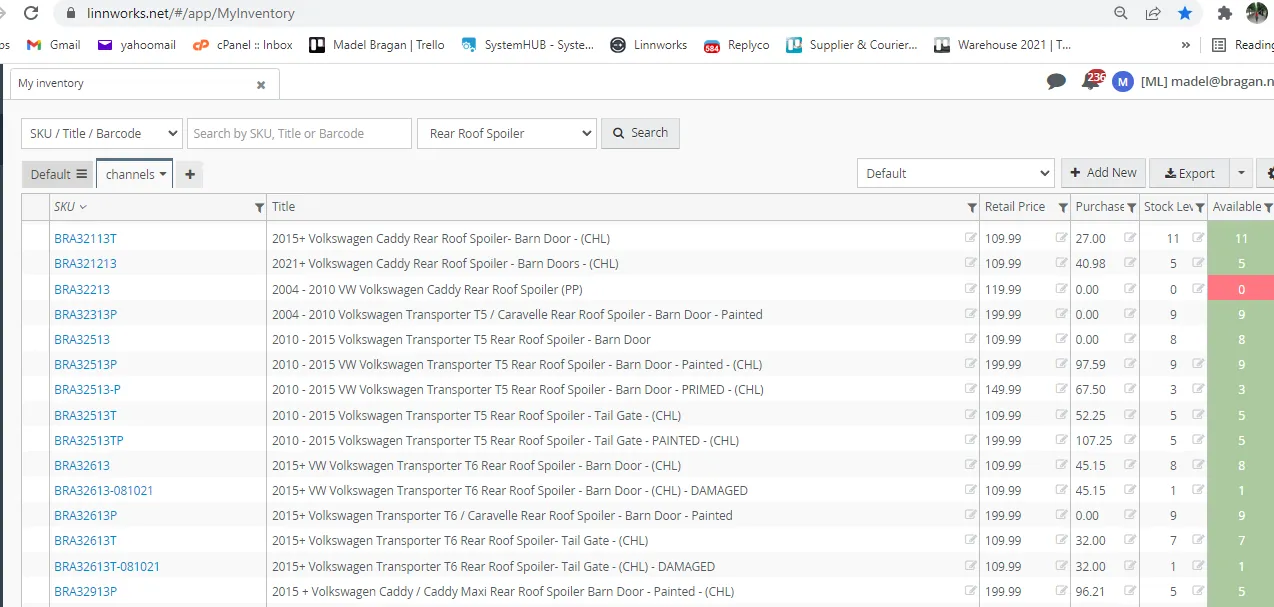Edit title of BRA32913P row
Viewport: 1274px width, 607px height.
pos(970,590)
